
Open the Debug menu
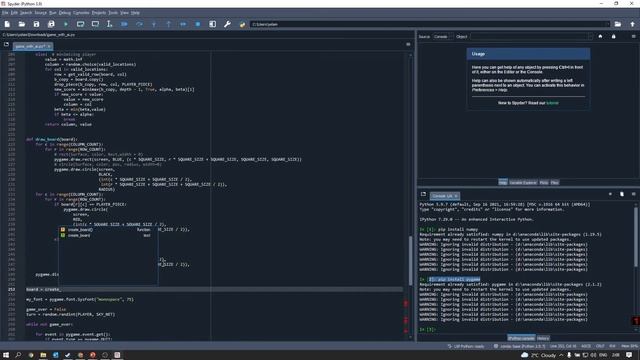(64, 13)
